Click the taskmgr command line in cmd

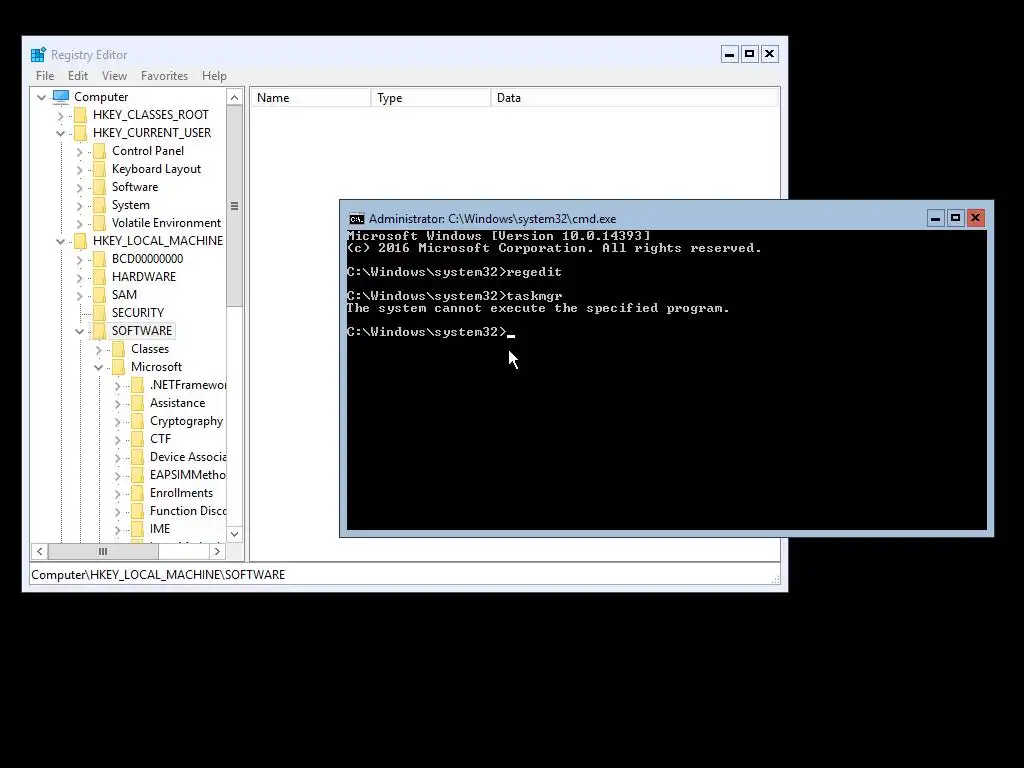click(x=455, y=296)
